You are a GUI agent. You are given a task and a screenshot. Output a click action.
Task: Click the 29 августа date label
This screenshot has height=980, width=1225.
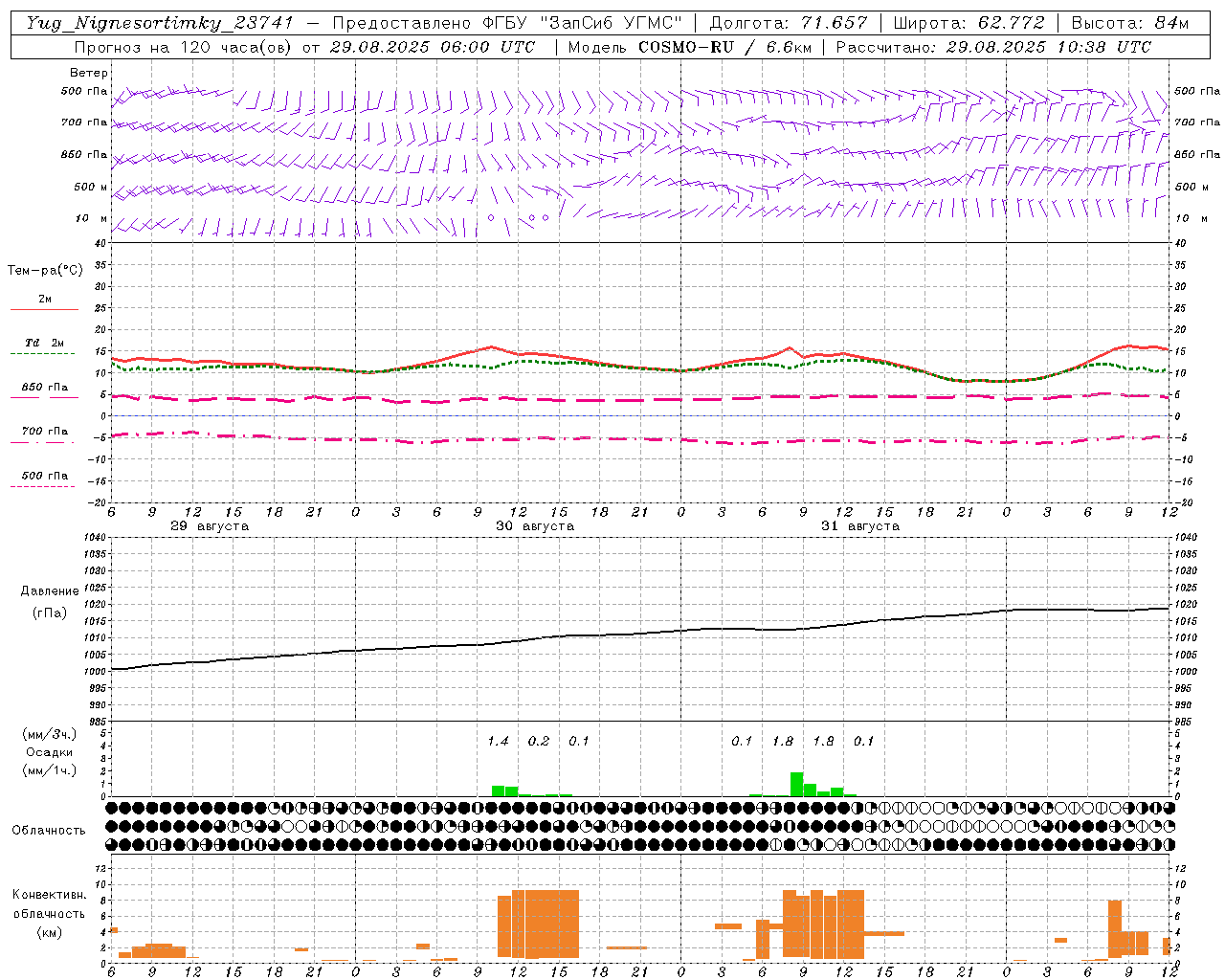point(210,526)
